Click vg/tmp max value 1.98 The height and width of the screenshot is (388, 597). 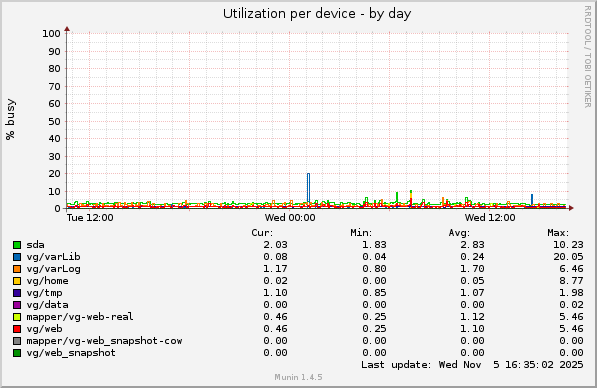tap(571, 293)
